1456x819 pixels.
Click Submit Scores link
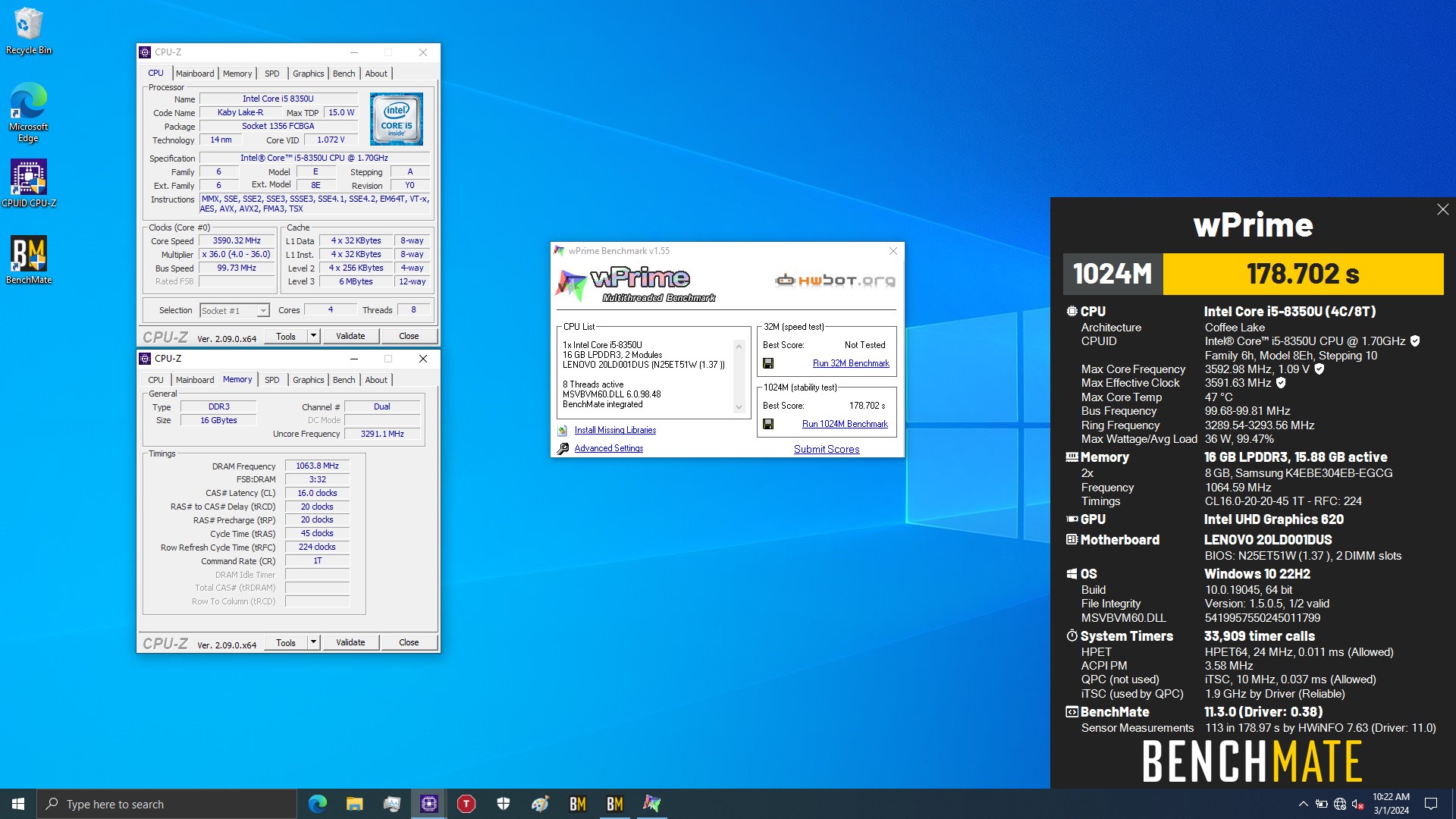click(827, 449)
